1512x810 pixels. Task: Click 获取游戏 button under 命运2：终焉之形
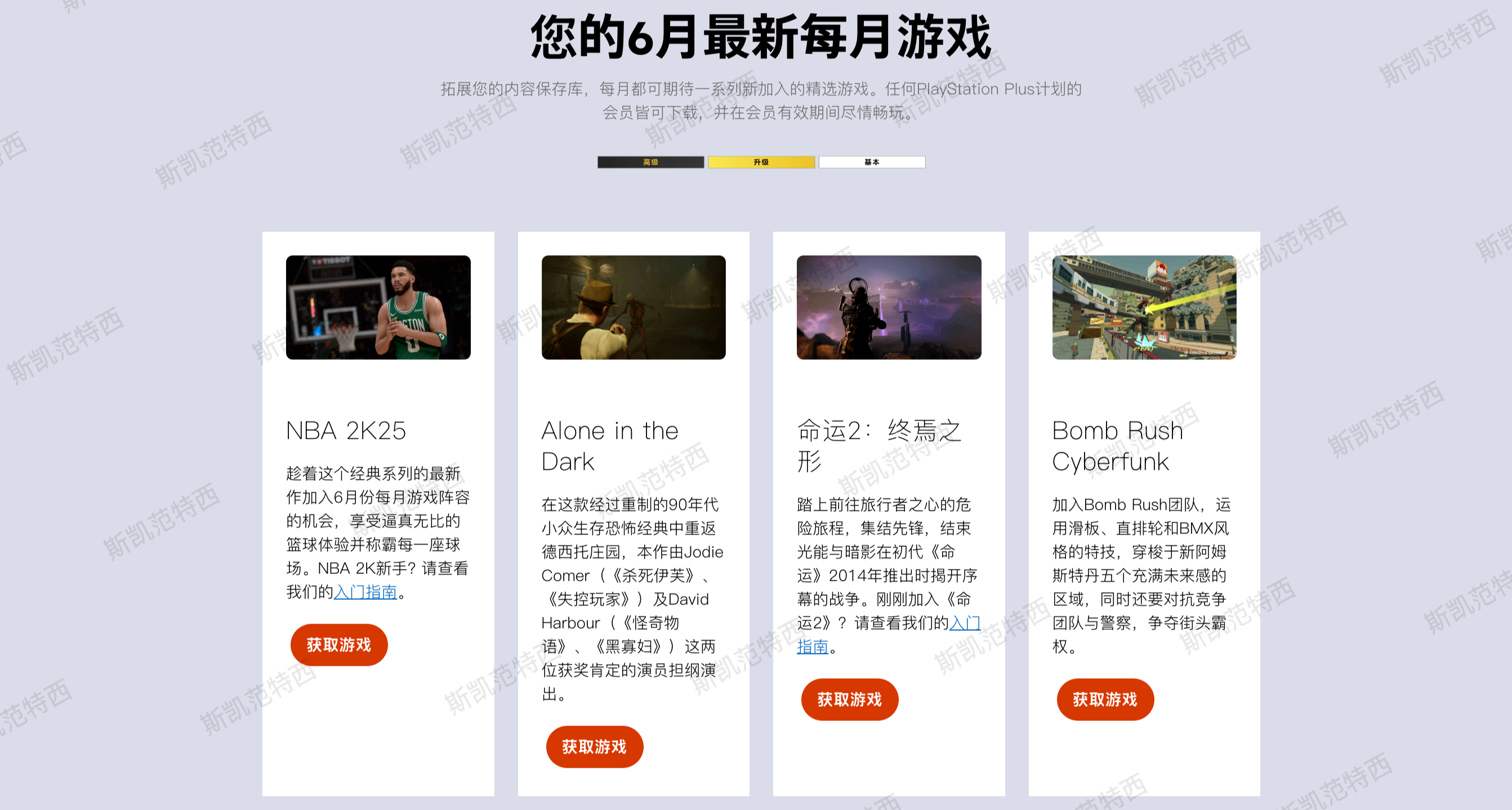pos(849,699)
